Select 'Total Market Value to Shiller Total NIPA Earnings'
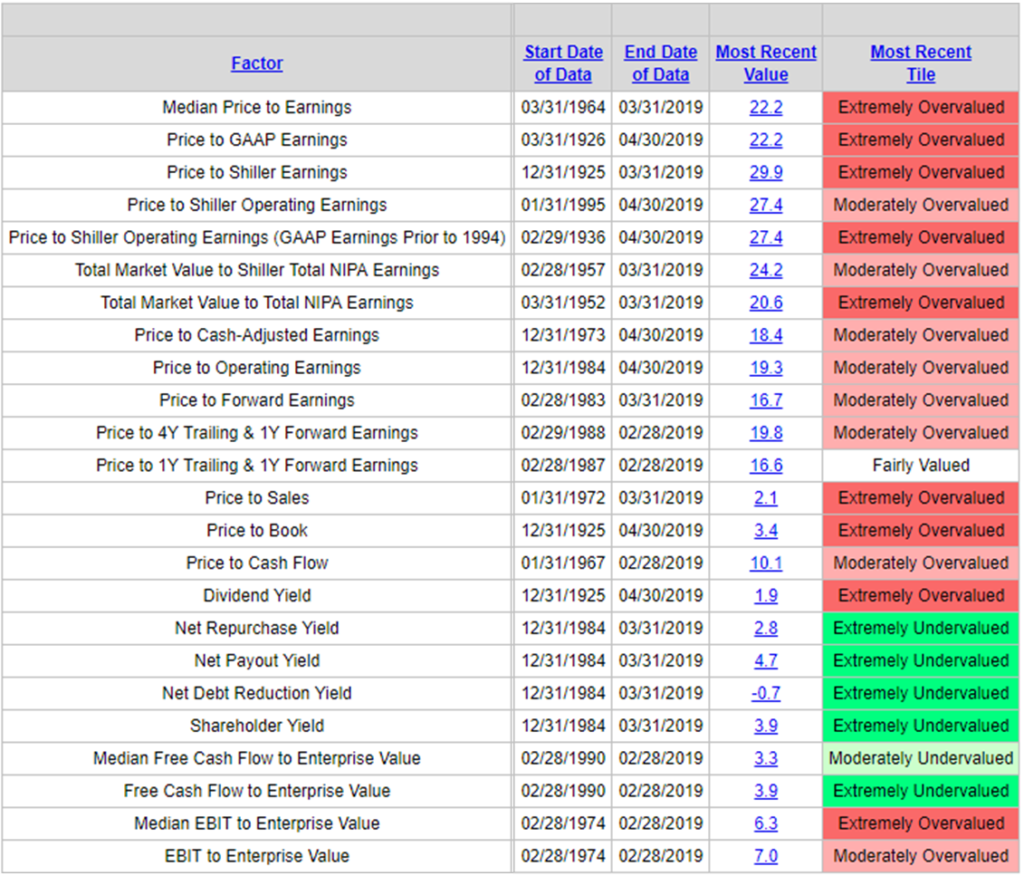Viewport: 1024px width, 876px height. (257, 270)
